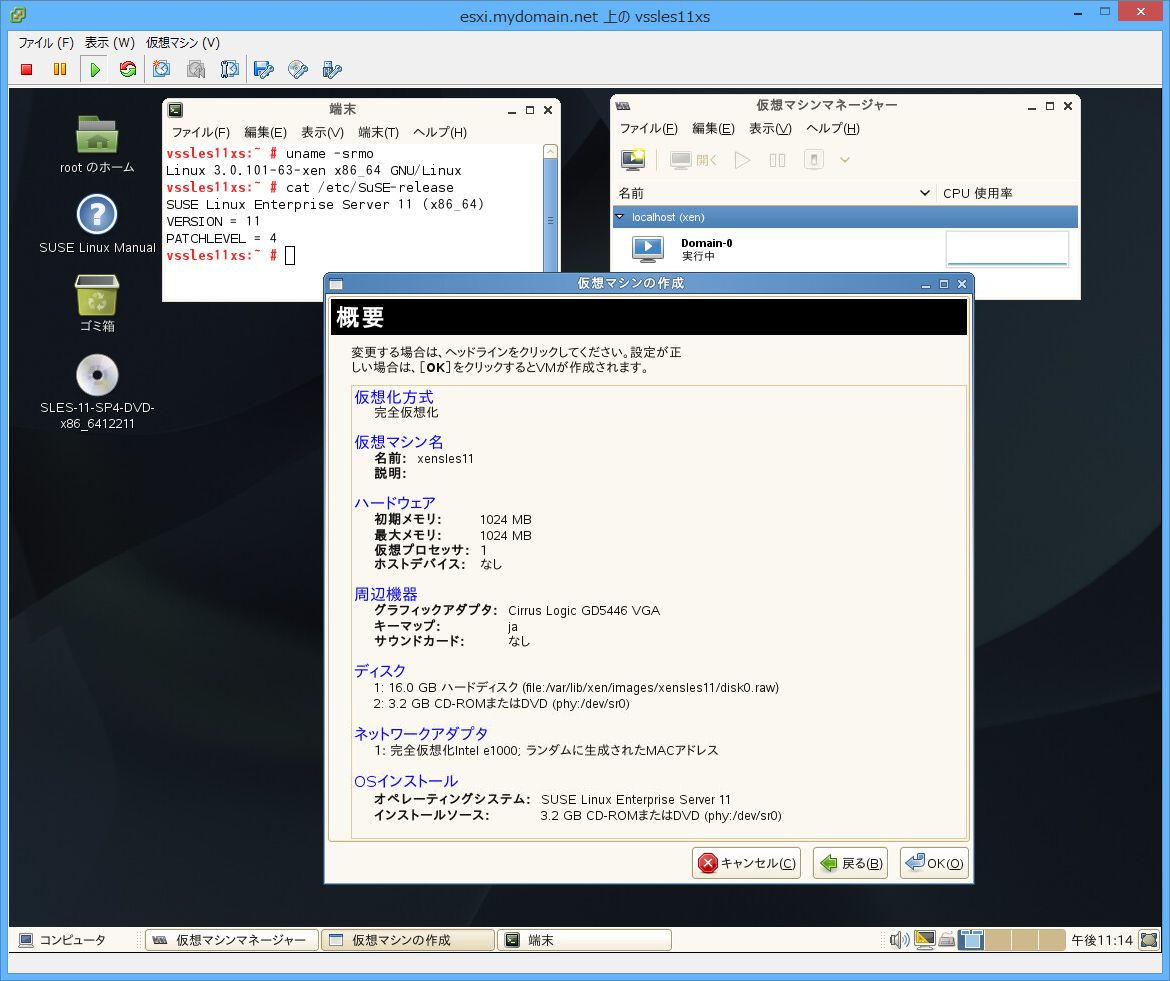Viewport: 1170px width, 981px height.
Task: Click the name column sort arrow
Action: 925,193
